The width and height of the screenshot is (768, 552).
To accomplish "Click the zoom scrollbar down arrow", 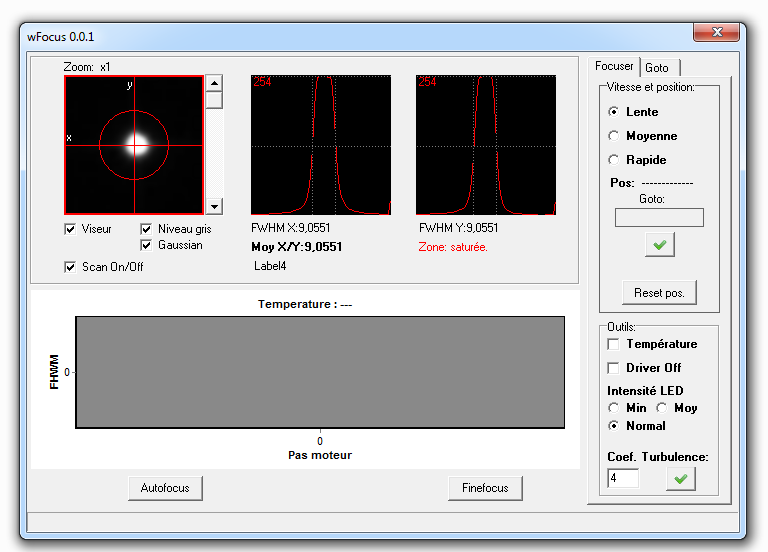I will [x=214, y=206].
